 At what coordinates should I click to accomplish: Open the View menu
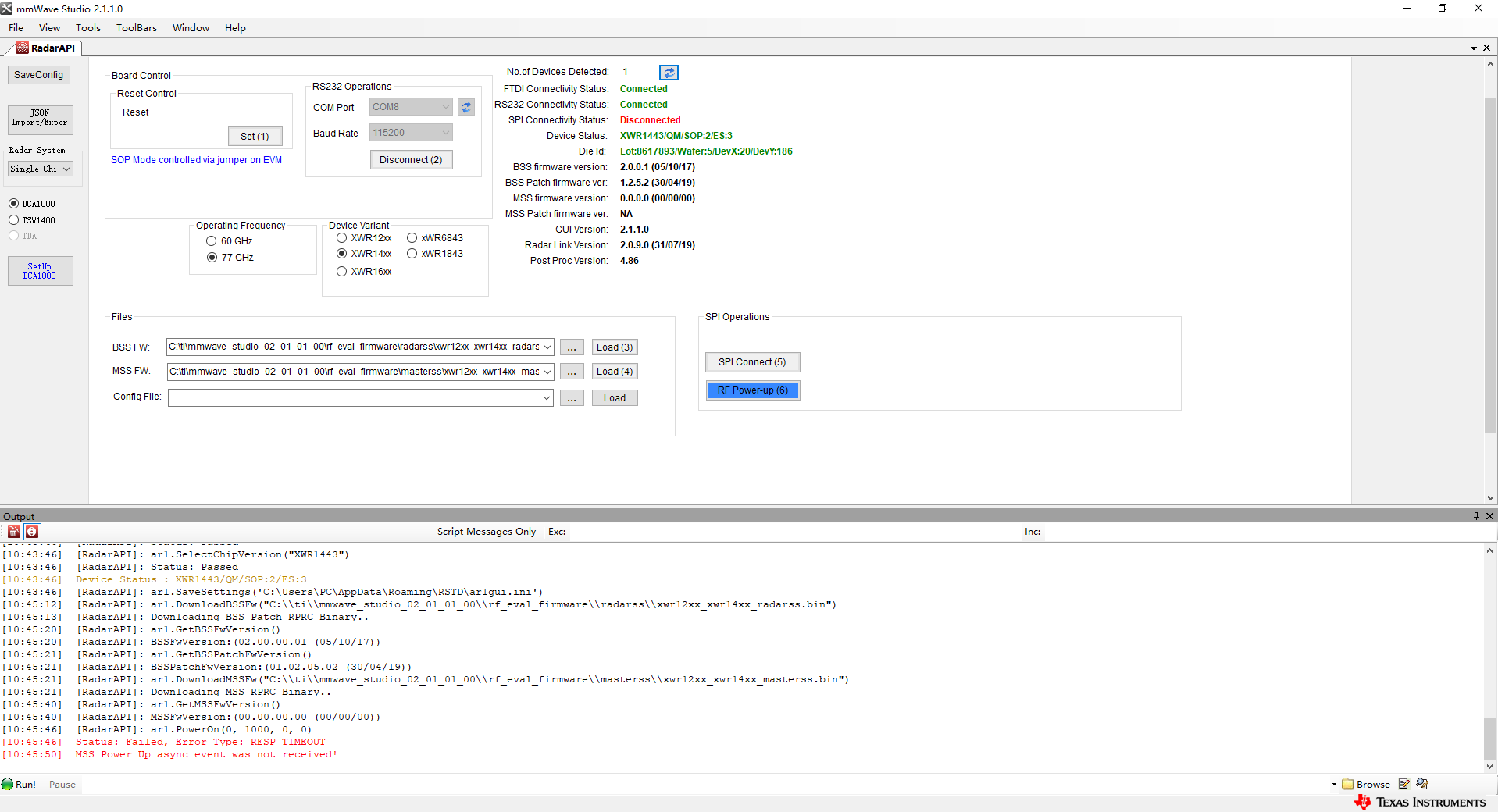point(49,28)
